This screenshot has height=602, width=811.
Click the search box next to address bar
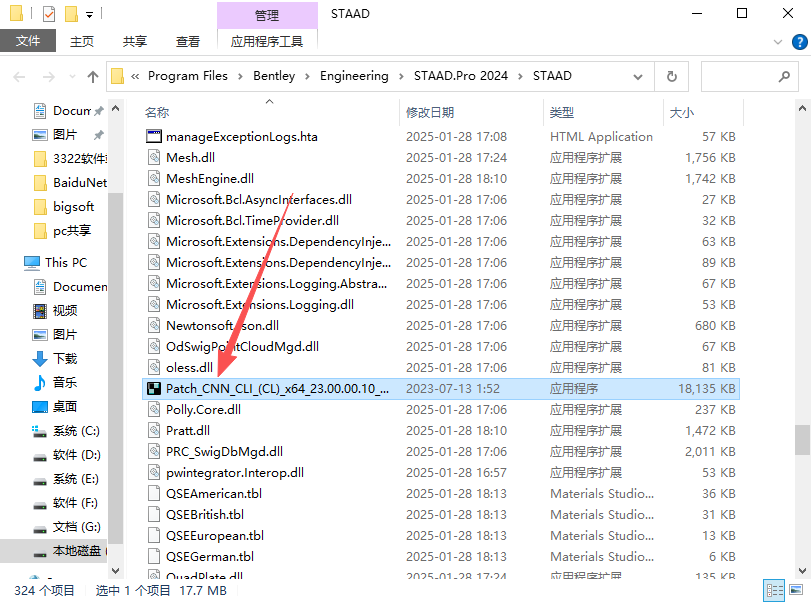[x=745, y=76]
